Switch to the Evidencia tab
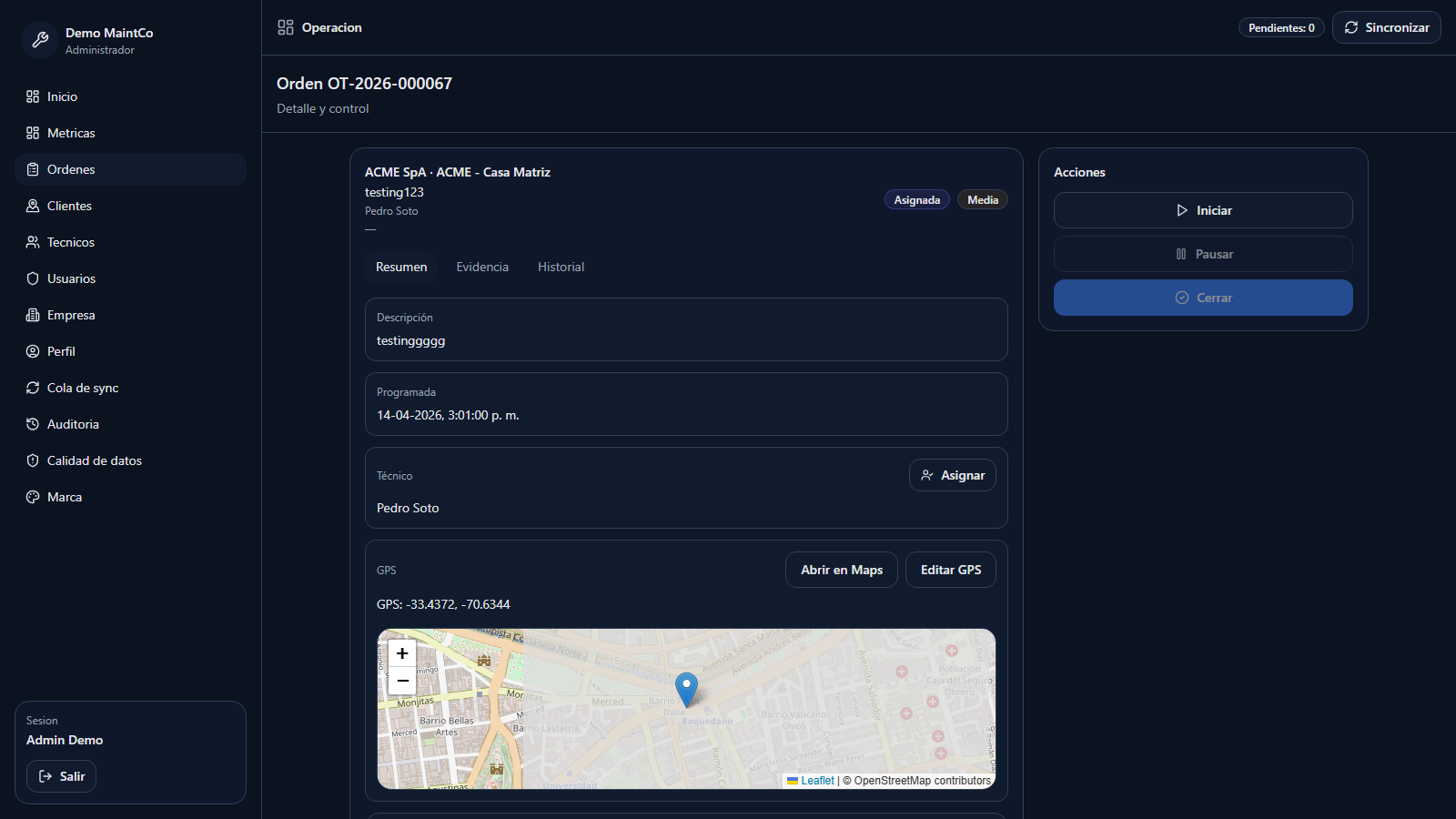 (482, 267)
